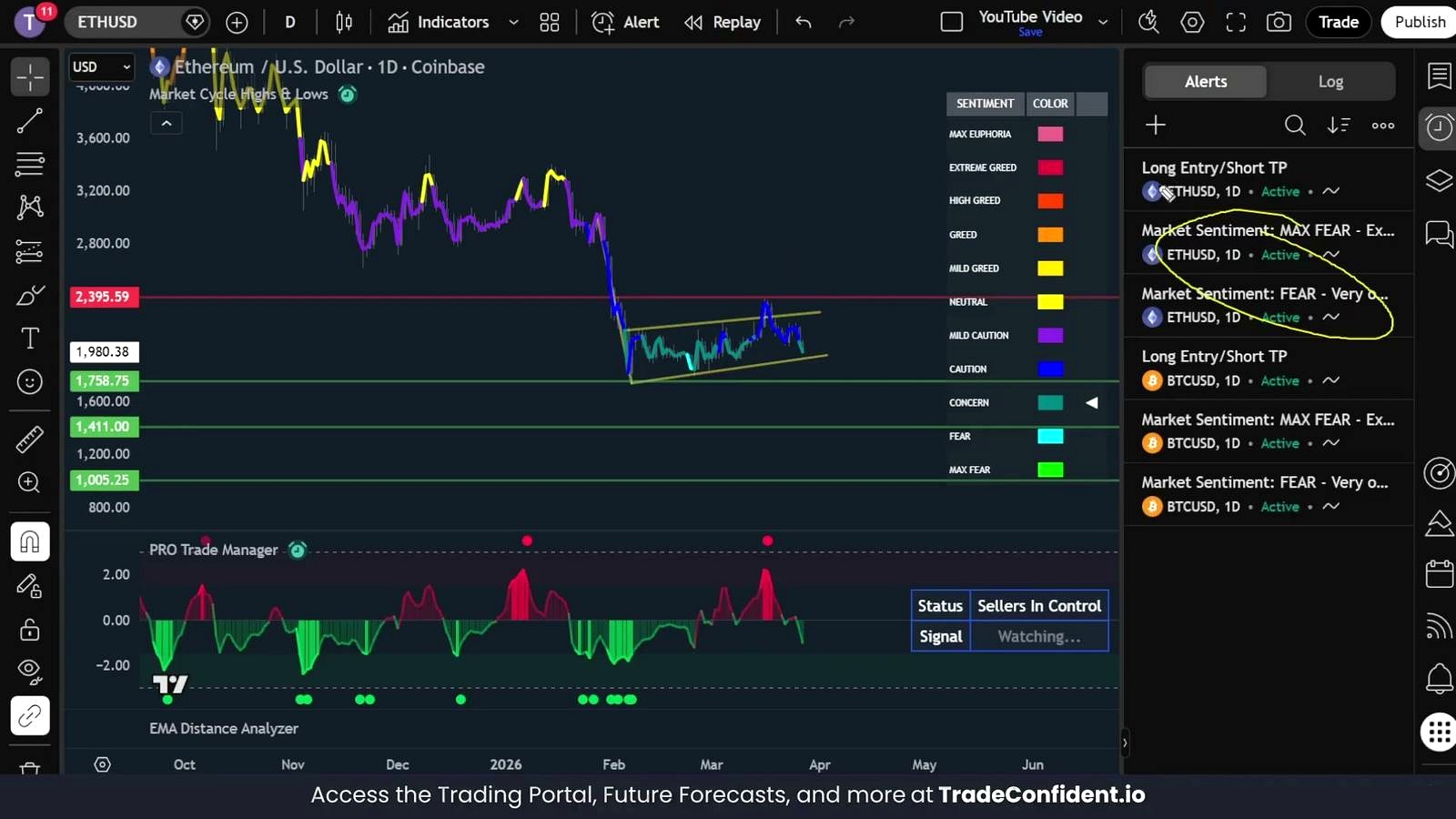Click the HIGH GREED orange-red color swatch
Image resolution: width=1456 pixels, height=819 pixels.
click(x=1050, y=201)
